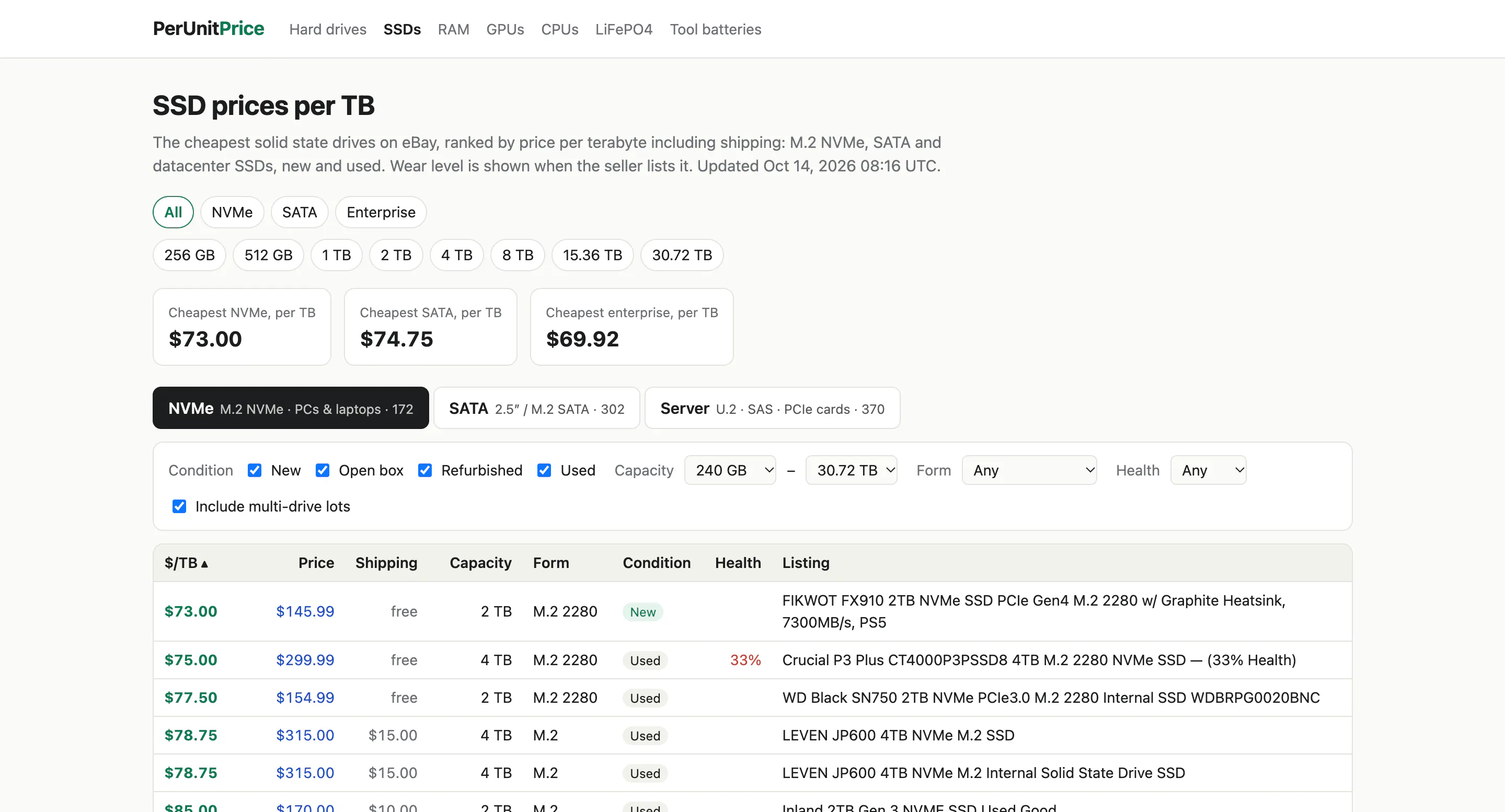
Task: Click the LEVEN JP600 4TB NVMe M.2 SSD listing
Action: click(898, 735)
